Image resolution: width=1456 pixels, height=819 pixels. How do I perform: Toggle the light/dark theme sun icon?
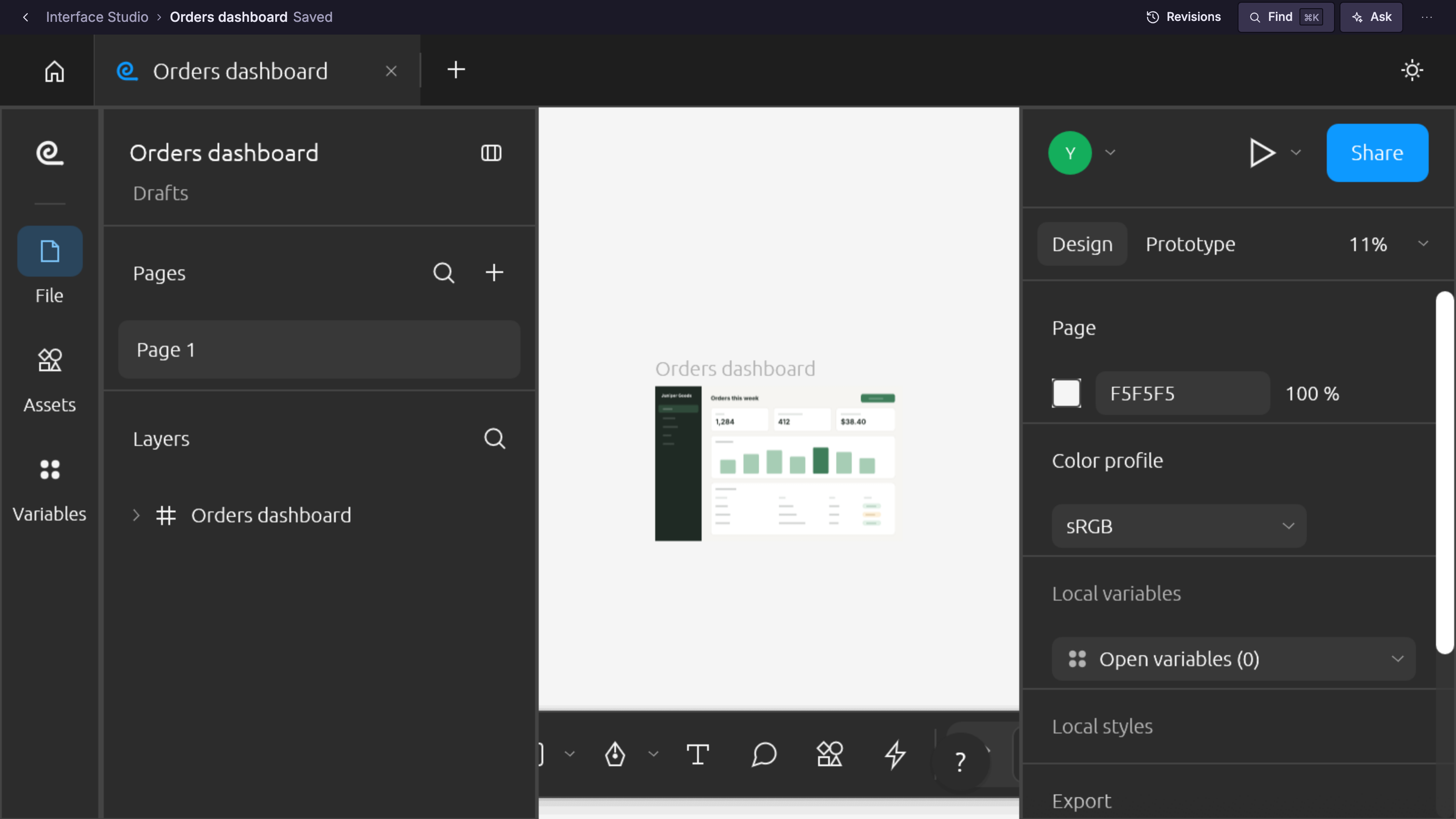pos(1412,70)
